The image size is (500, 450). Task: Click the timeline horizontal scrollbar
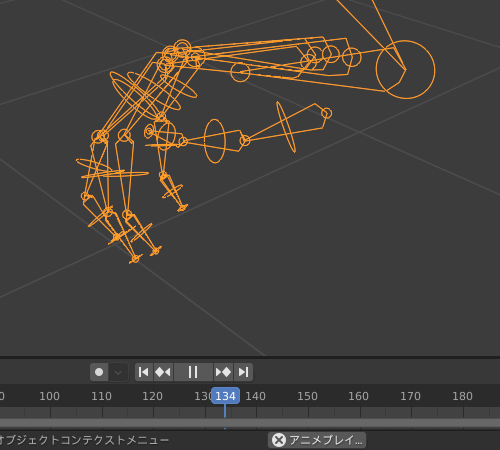click(250, 423)
